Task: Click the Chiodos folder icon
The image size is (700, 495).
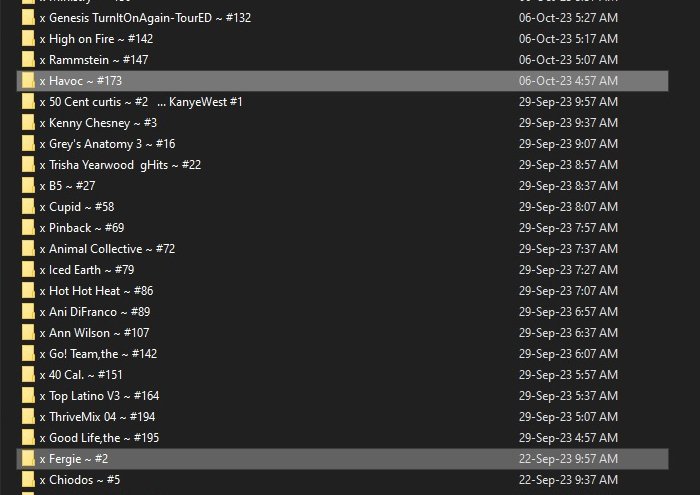Action: 28,480
